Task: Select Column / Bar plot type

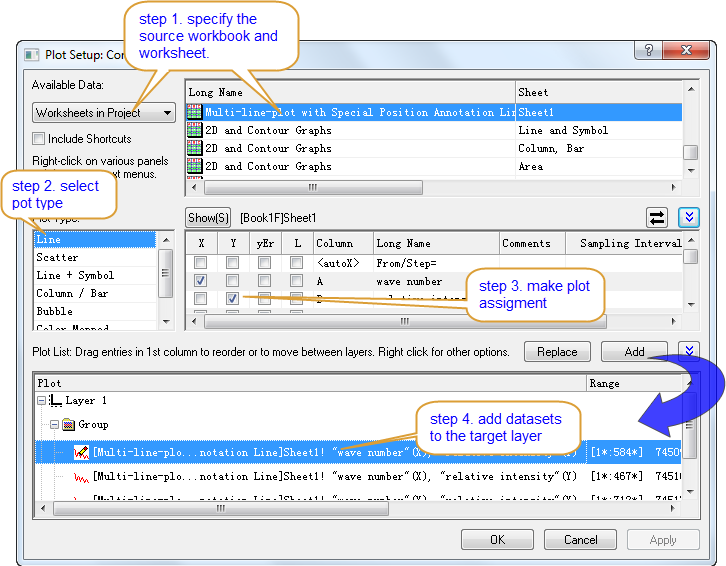Action: coord(95,294)
